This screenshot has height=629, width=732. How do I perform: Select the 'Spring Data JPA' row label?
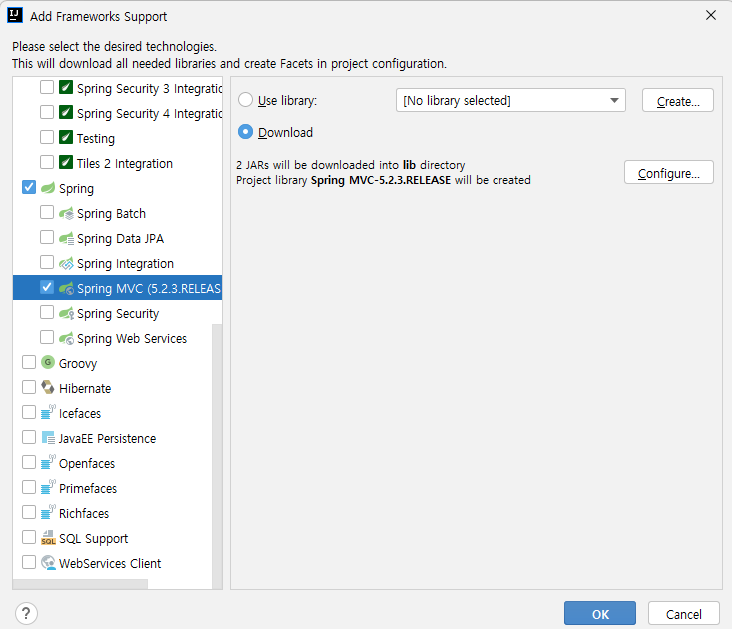[120, 239]
